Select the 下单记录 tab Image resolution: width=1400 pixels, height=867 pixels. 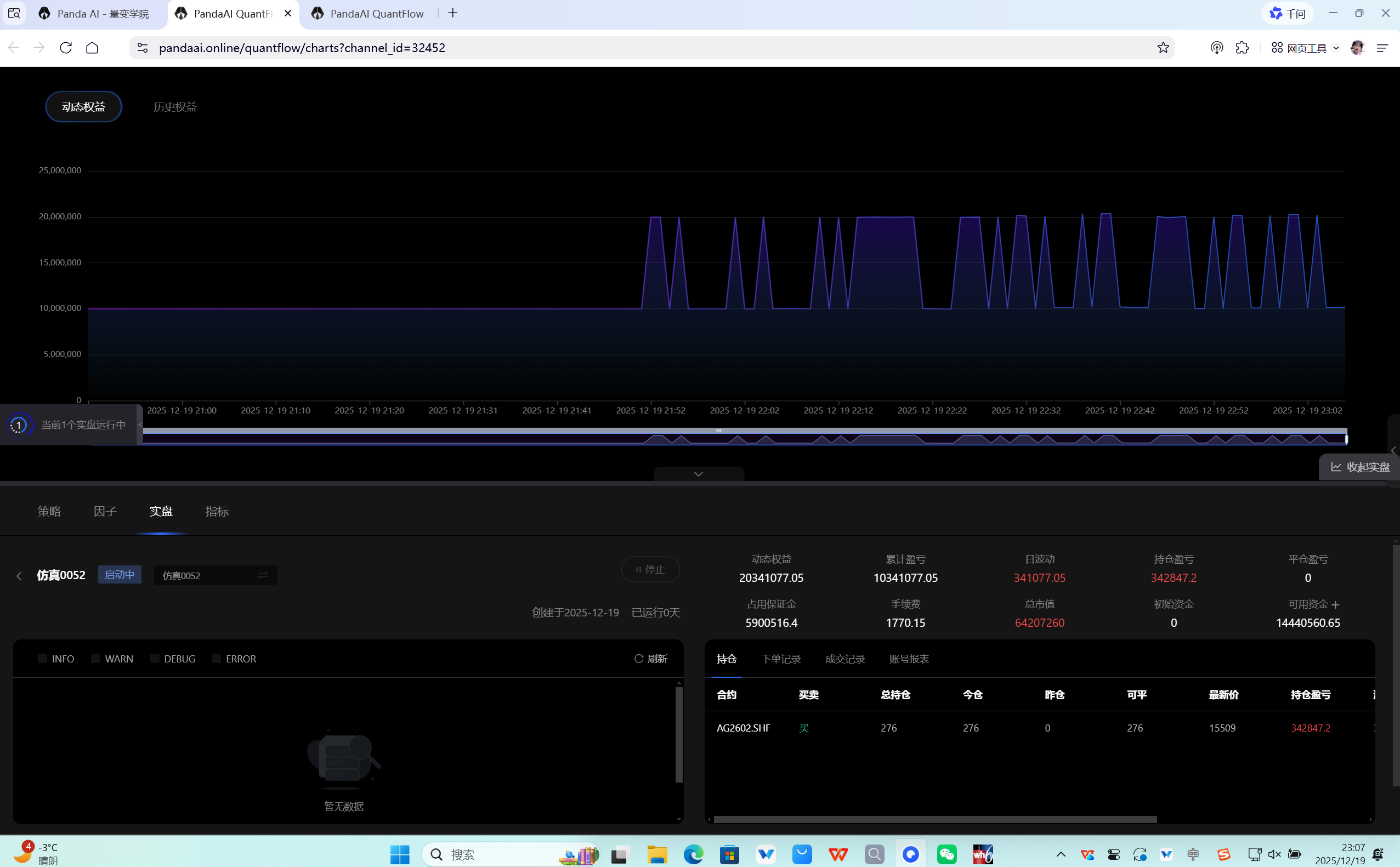(781, 659)
